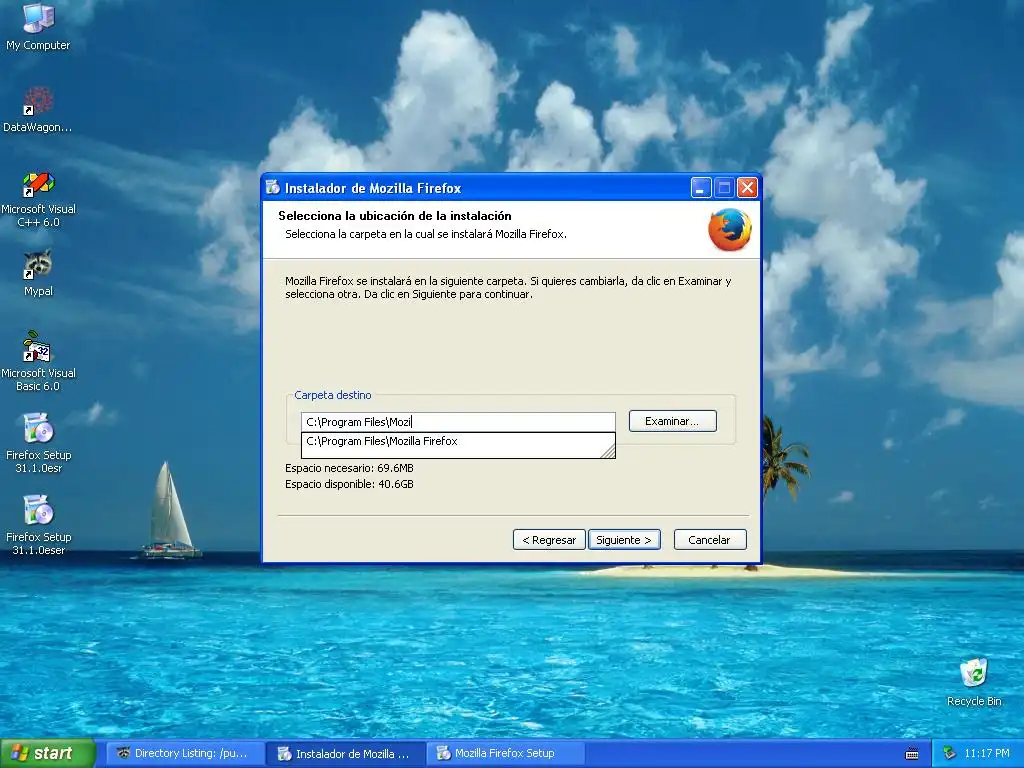Click the heading Selecciona la ubicación de la instalación

click(x=394, y=216)
